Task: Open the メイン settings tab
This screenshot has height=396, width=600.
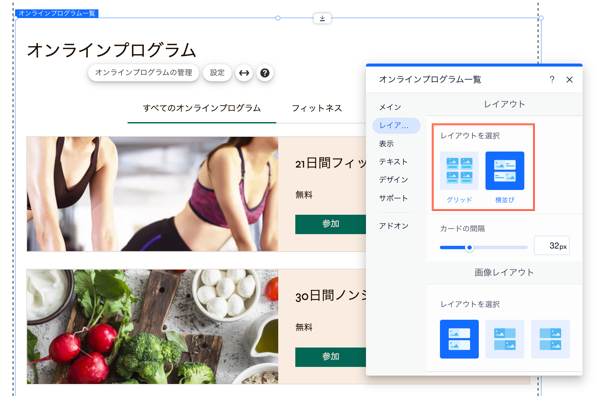Action: [x=390, y=107]
